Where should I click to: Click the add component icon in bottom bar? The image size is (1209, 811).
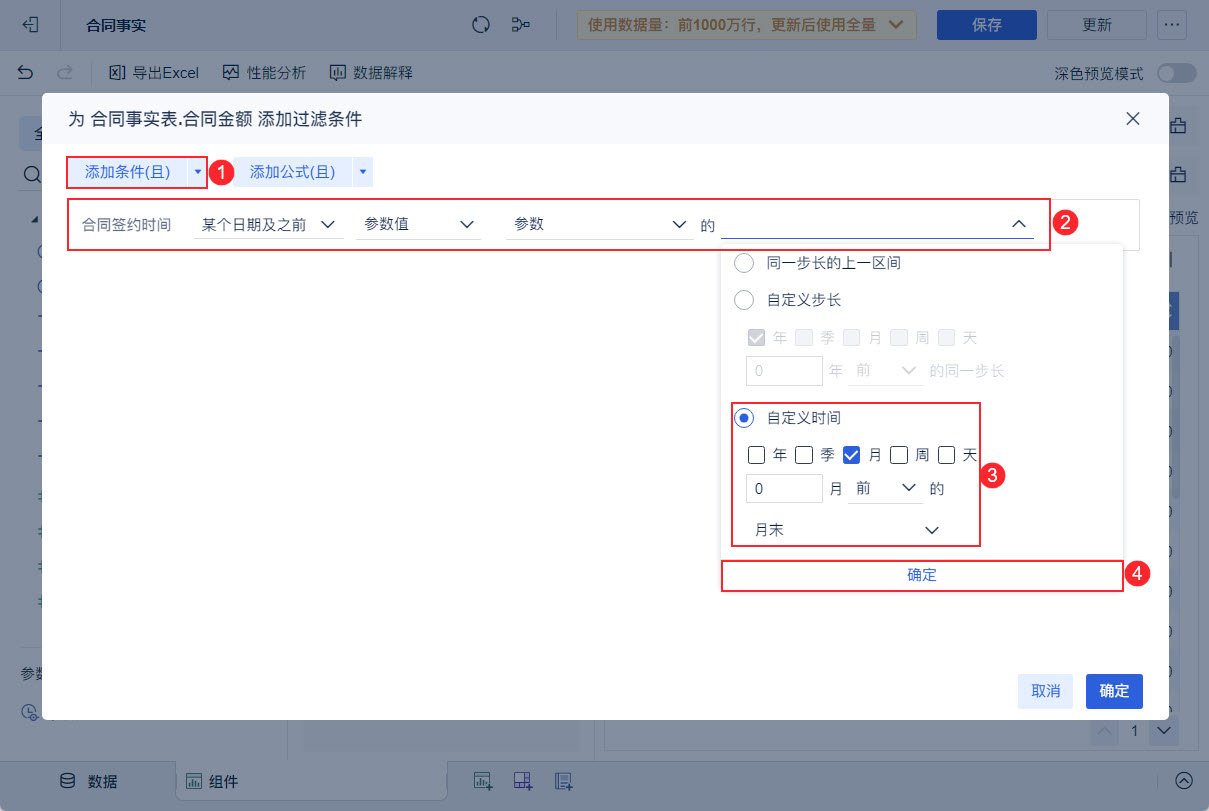pos(483,781)
